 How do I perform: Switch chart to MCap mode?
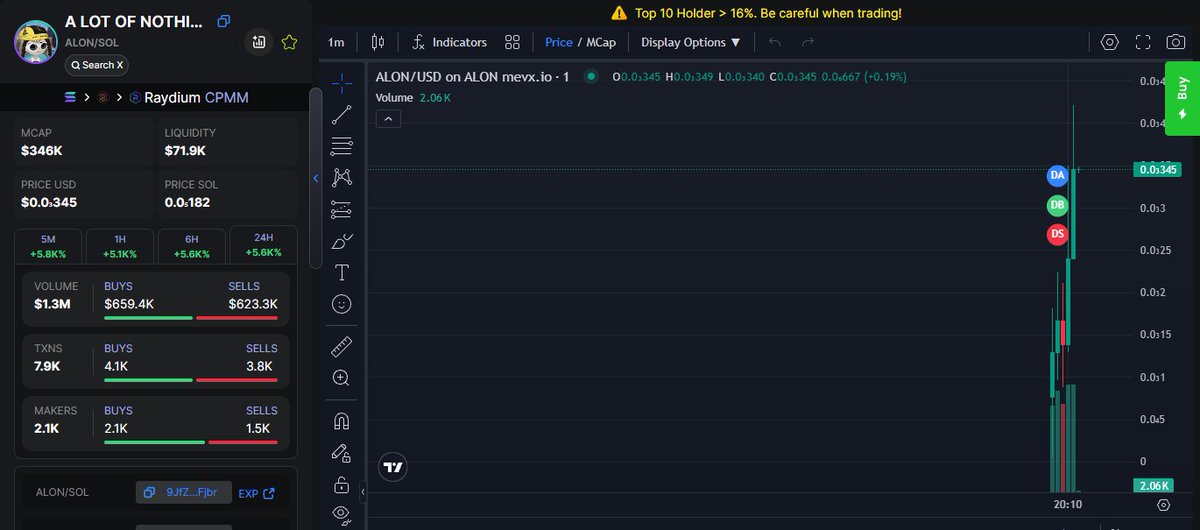click(599, 42)
